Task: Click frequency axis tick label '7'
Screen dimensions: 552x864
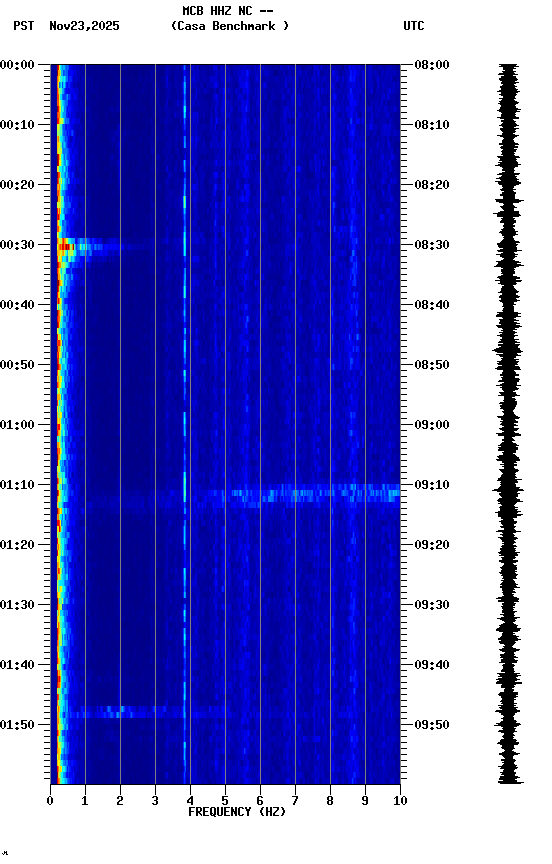Action: point(295,801)
